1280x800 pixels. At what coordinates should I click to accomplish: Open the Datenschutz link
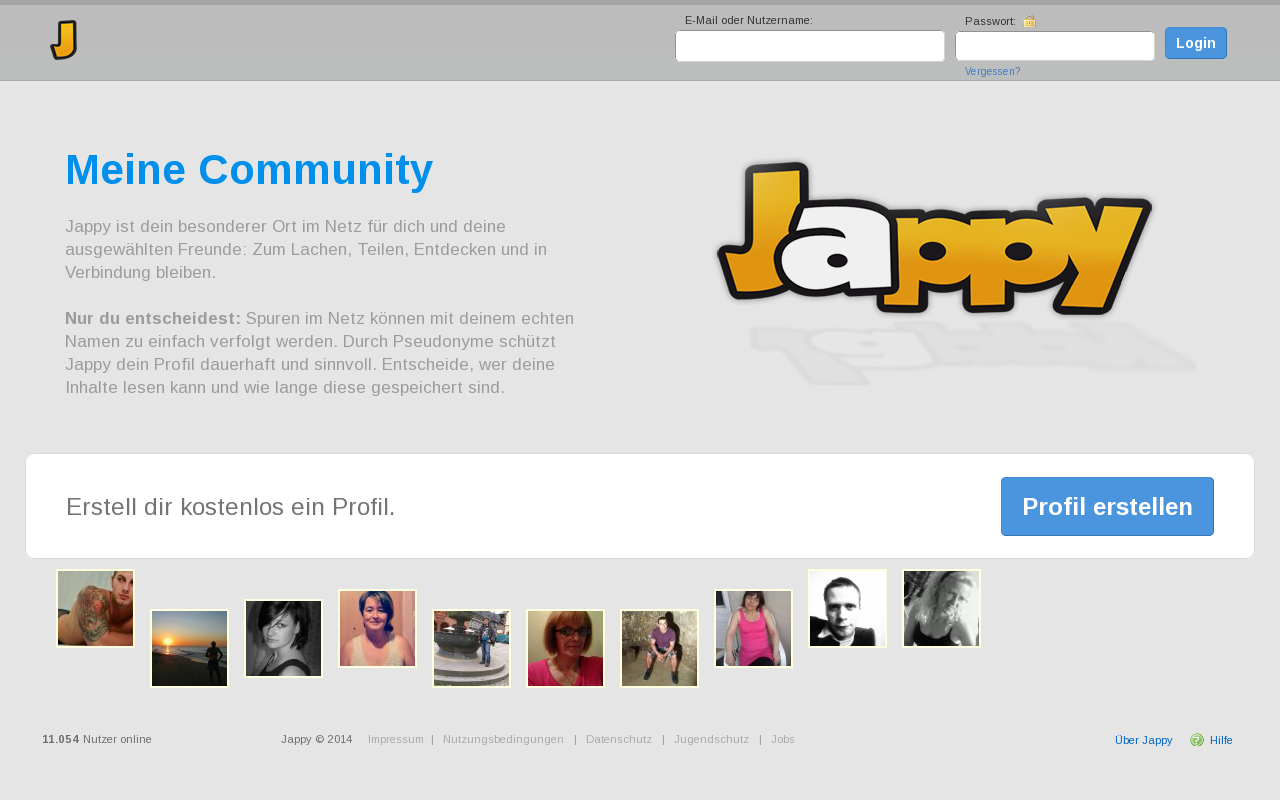tap(619, 740)
